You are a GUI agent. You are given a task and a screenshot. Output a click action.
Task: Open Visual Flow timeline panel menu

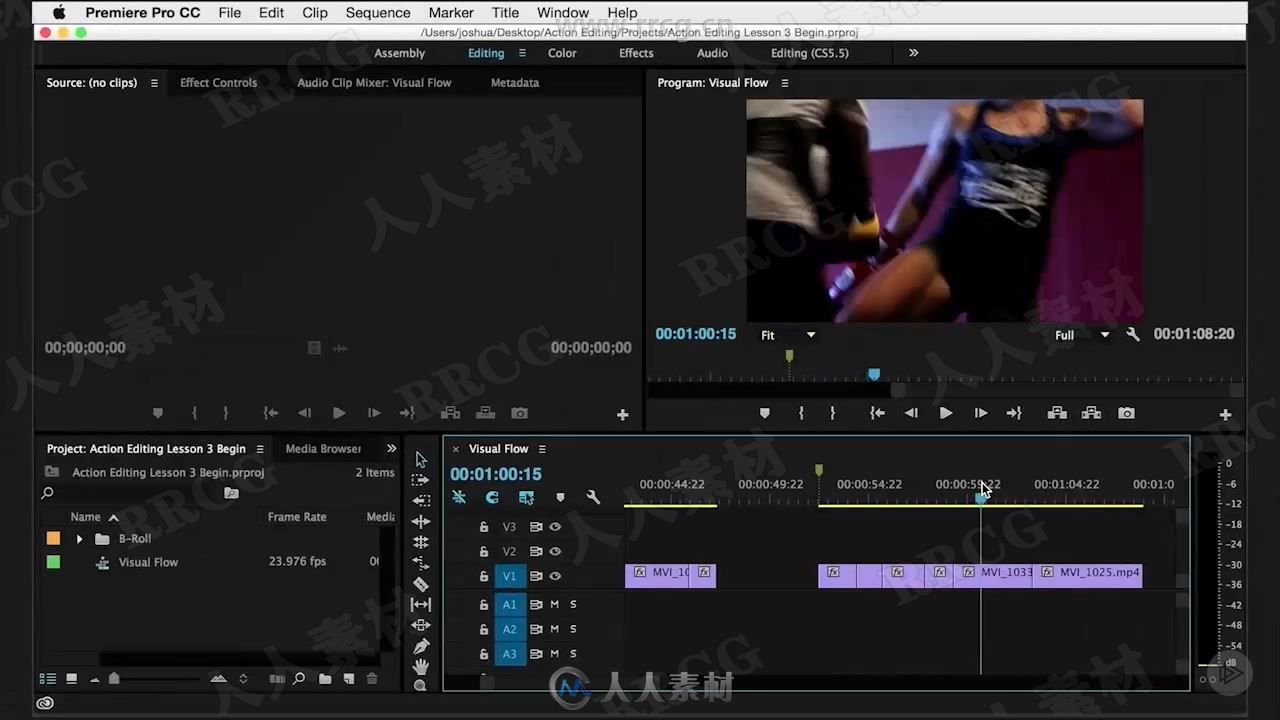click(x=542, y=449)
